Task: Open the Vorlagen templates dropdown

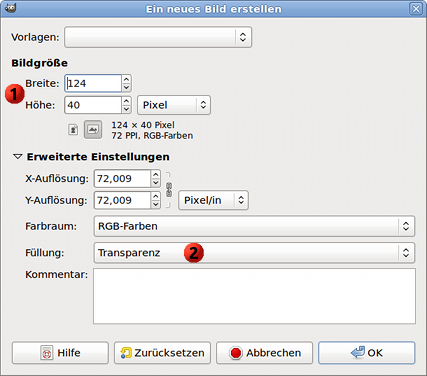Action: tap(158, 37)
